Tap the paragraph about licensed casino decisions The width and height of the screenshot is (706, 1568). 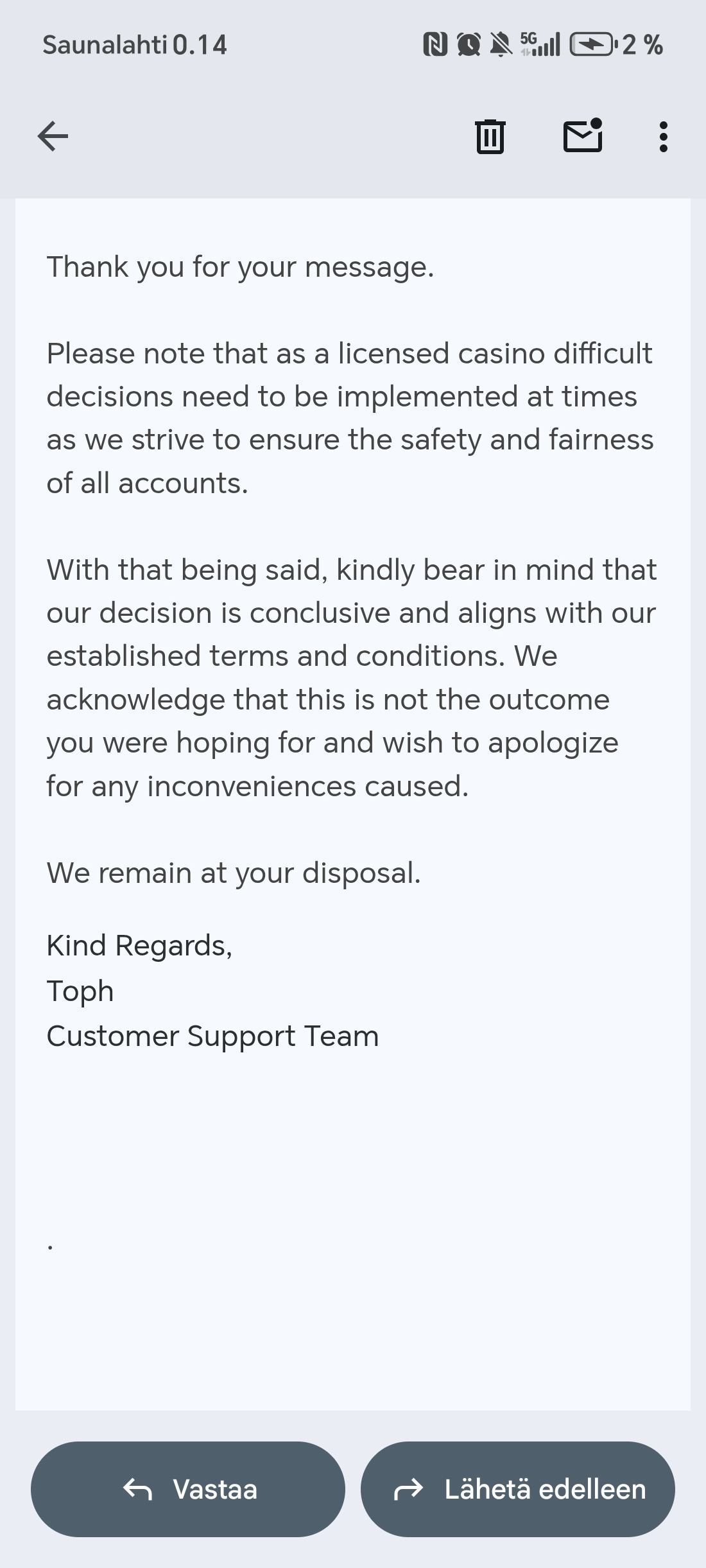pyautogui.click(x=350, y=418)
